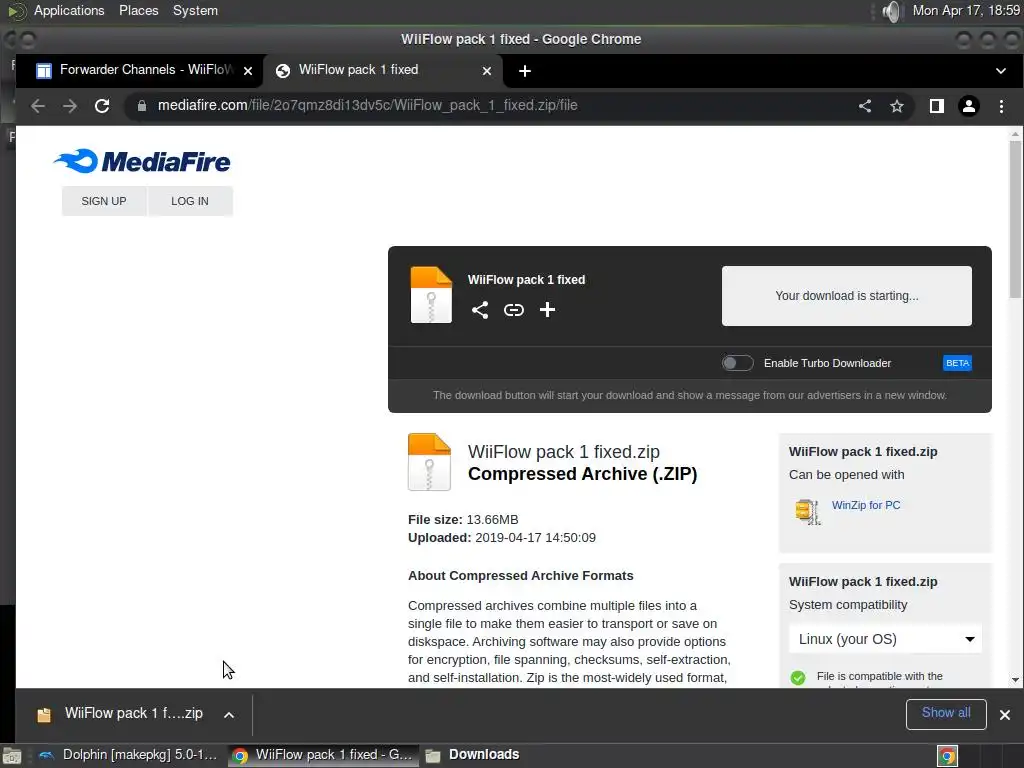1024x768 pixels.
Task: Select the WiiFlow pack 1 fixed tab
Action: click(382, 71)
